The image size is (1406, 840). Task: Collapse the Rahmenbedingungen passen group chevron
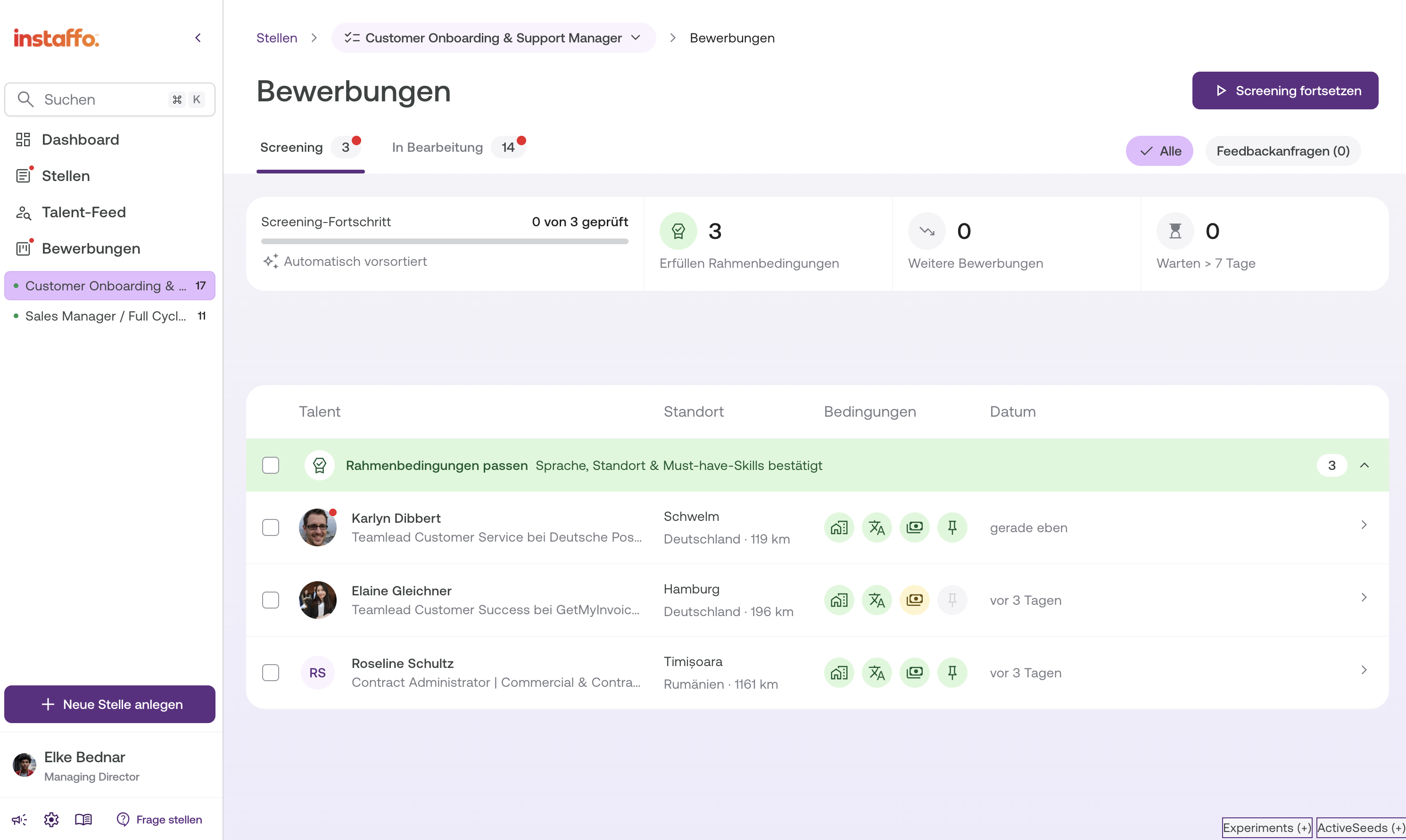coord(1364,465)
